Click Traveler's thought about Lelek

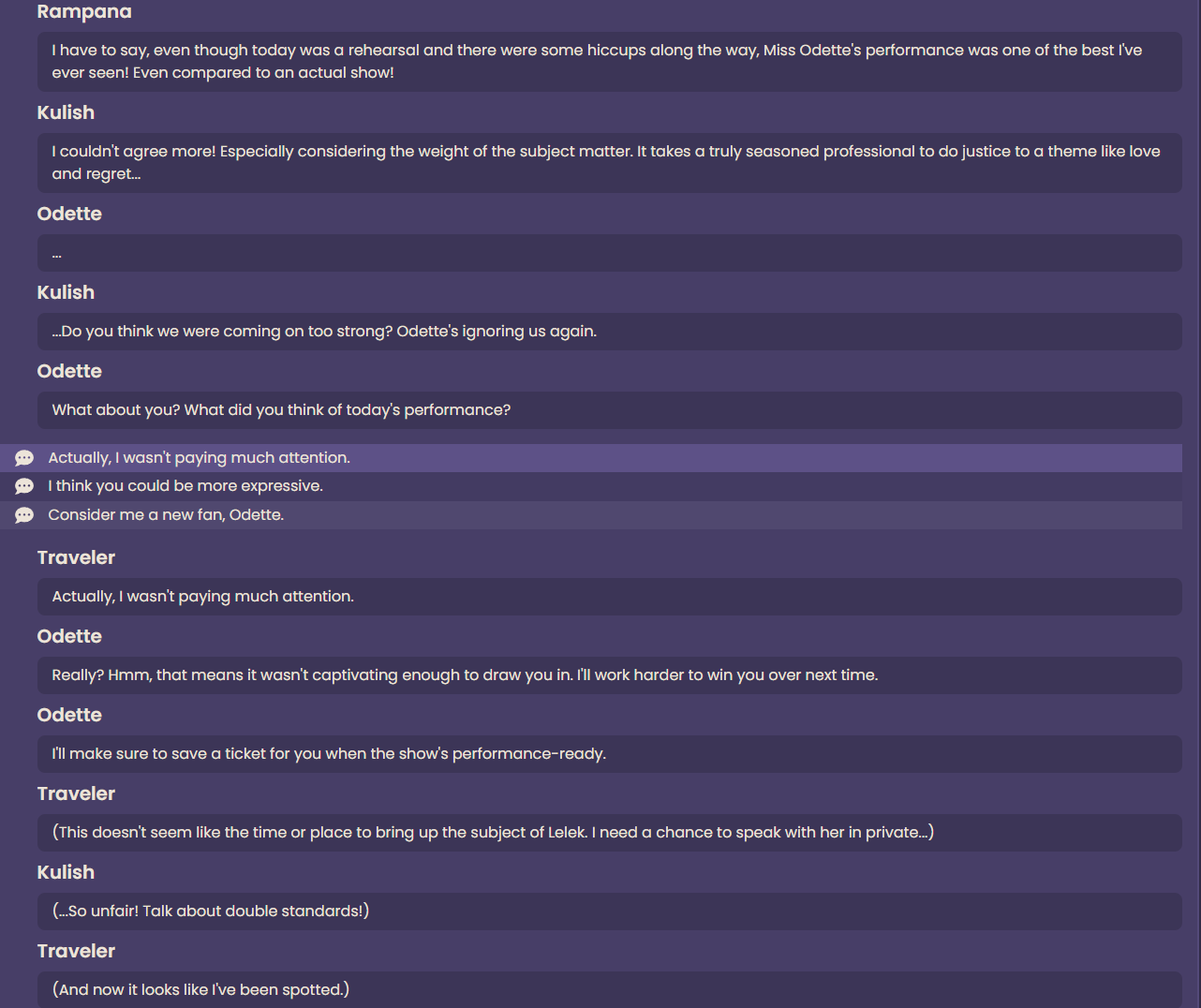tap(610, 833)
